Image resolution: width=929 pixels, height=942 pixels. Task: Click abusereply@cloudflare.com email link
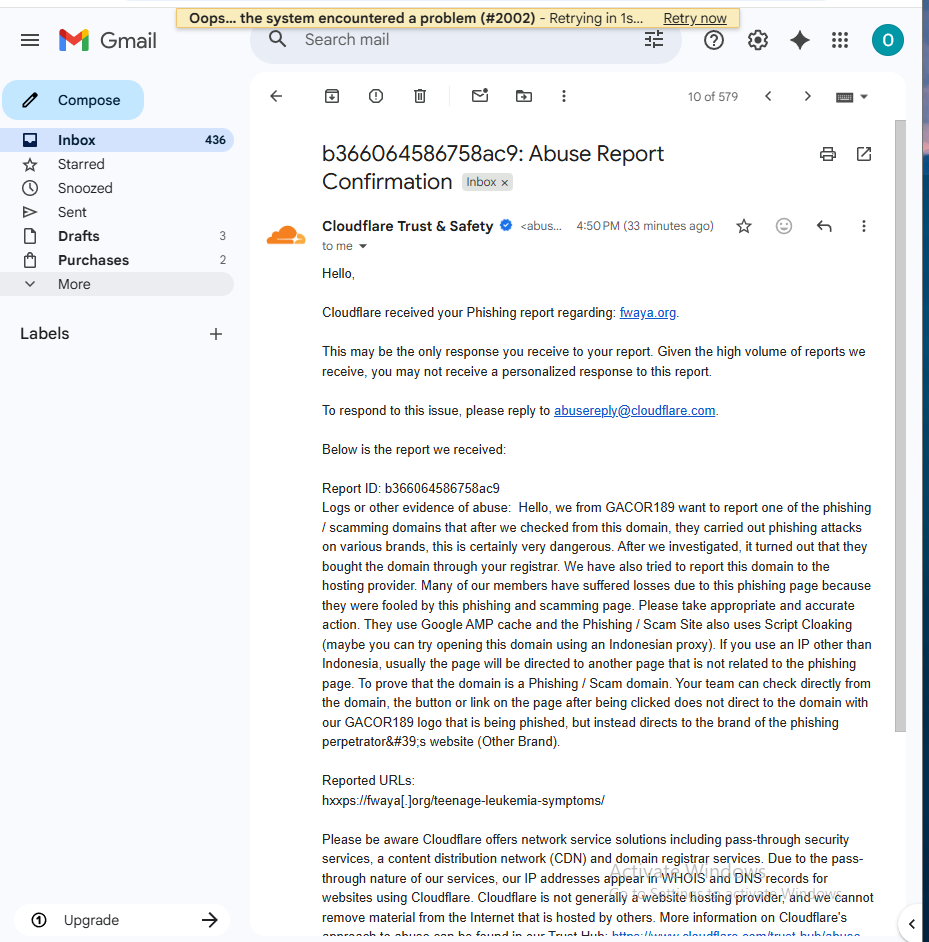coord(635,410)
